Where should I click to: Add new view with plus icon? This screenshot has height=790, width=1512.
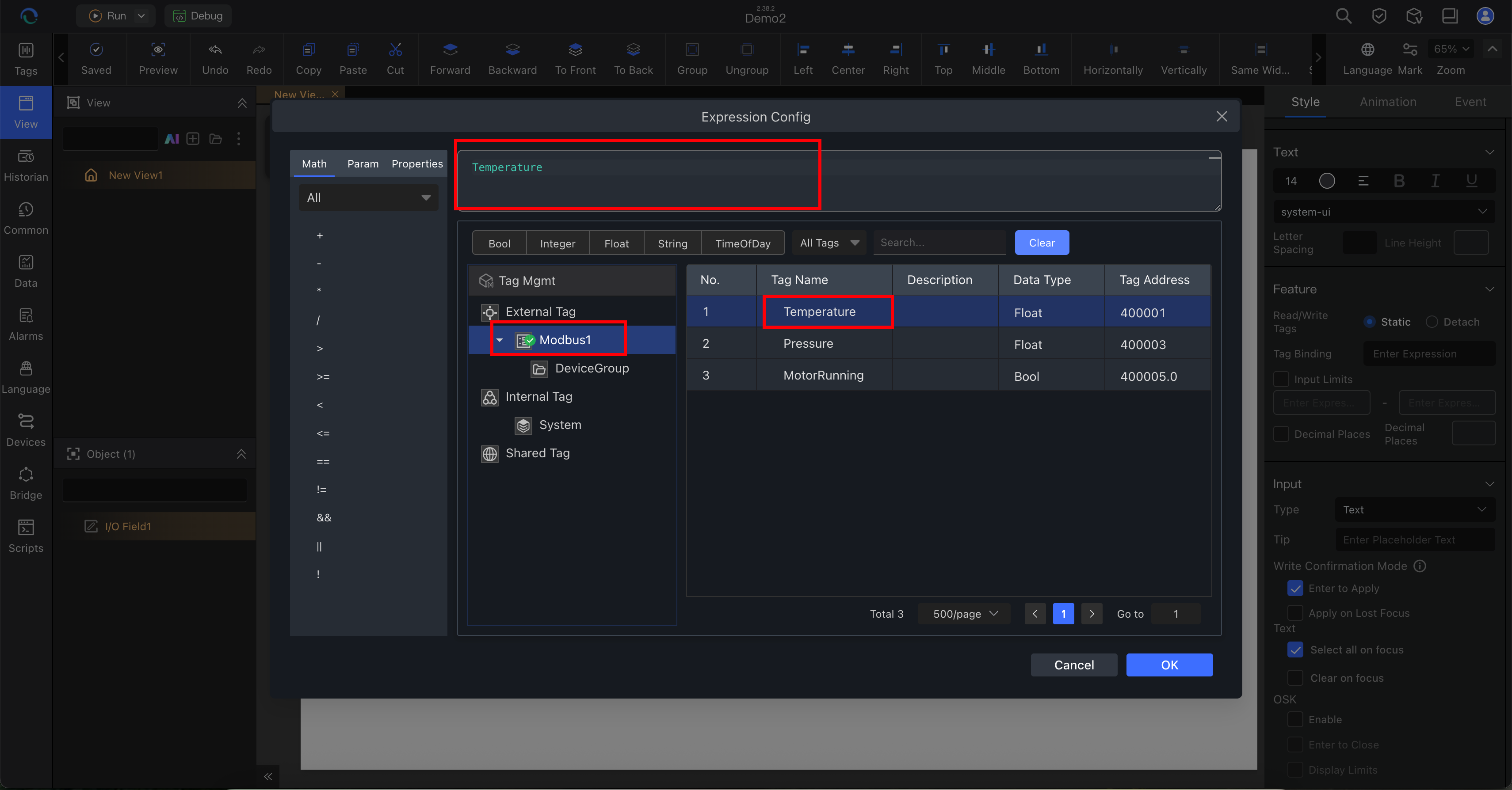(x=192, y=139)
